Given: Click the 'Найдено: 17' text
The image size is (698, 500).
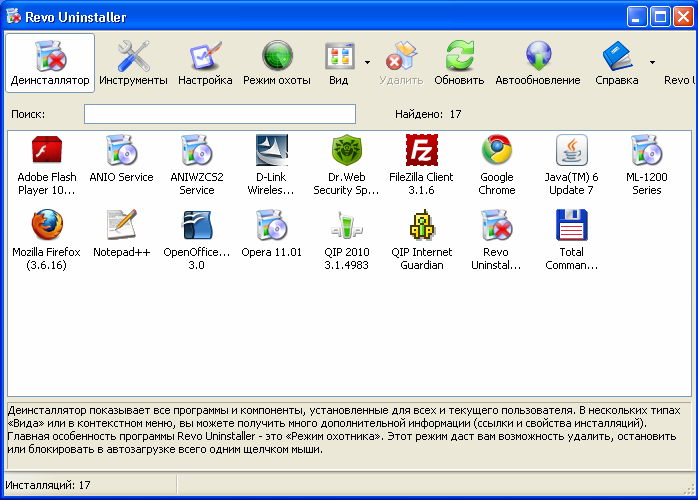Looking at the screenshot, I should pos(428,114).
